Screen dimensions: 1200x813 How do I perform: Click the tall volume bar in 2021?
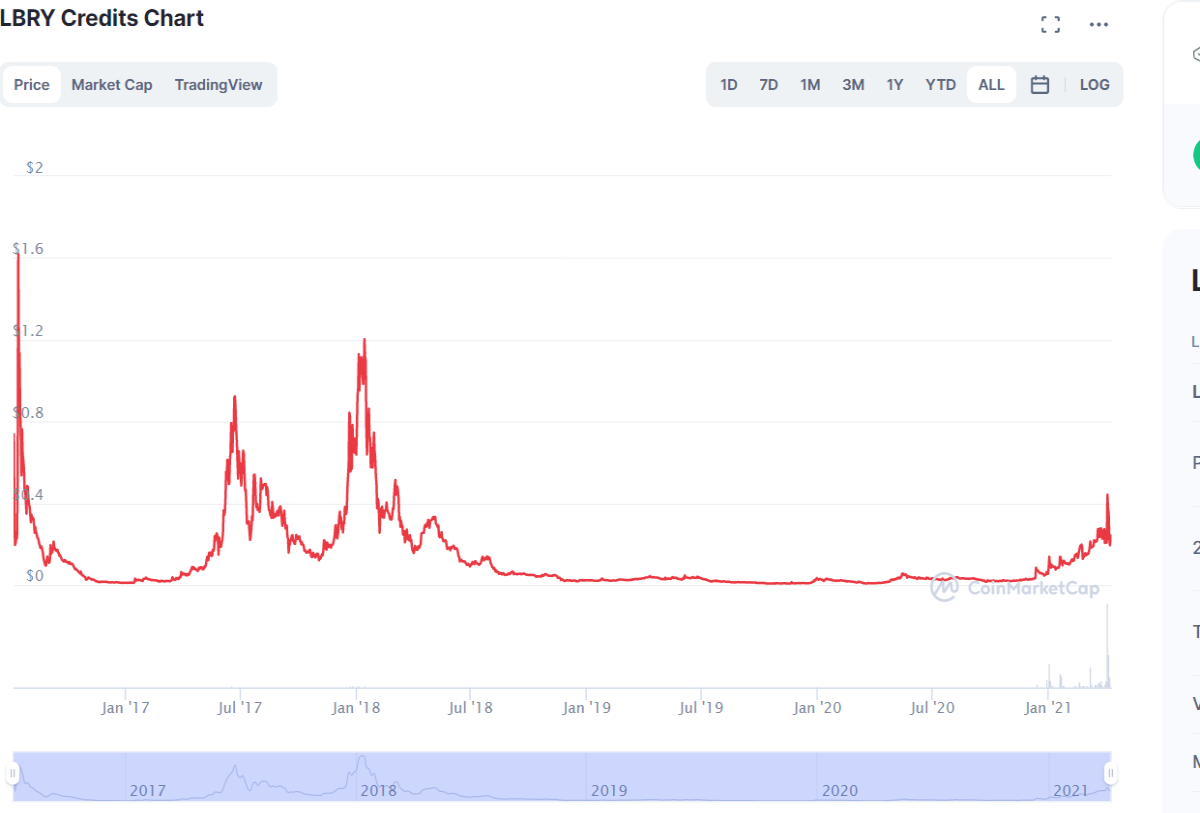[x=1107, y=646]
